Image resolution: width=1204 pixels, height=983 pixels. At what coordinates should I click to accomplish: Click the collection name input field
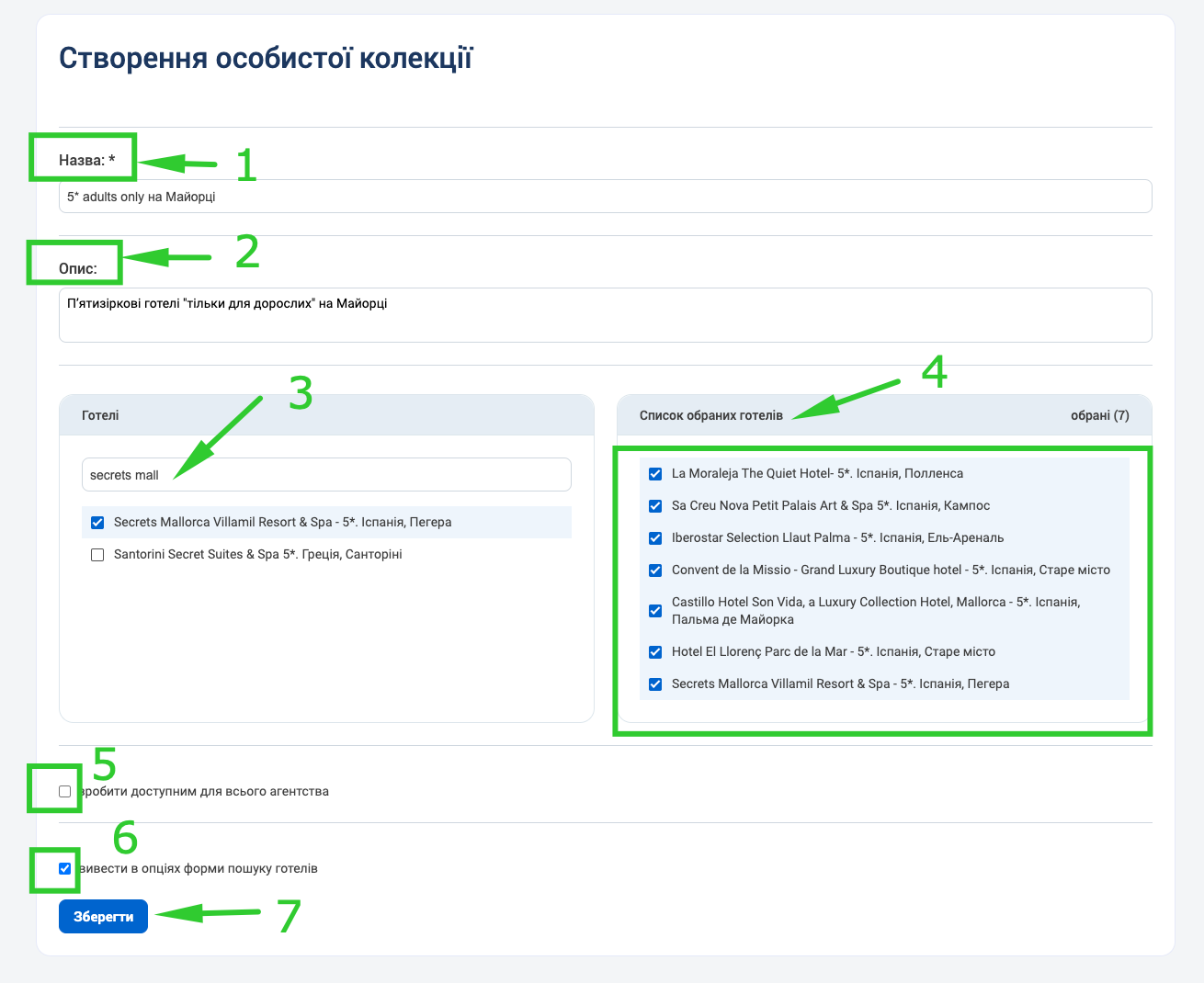click(605, 197)
